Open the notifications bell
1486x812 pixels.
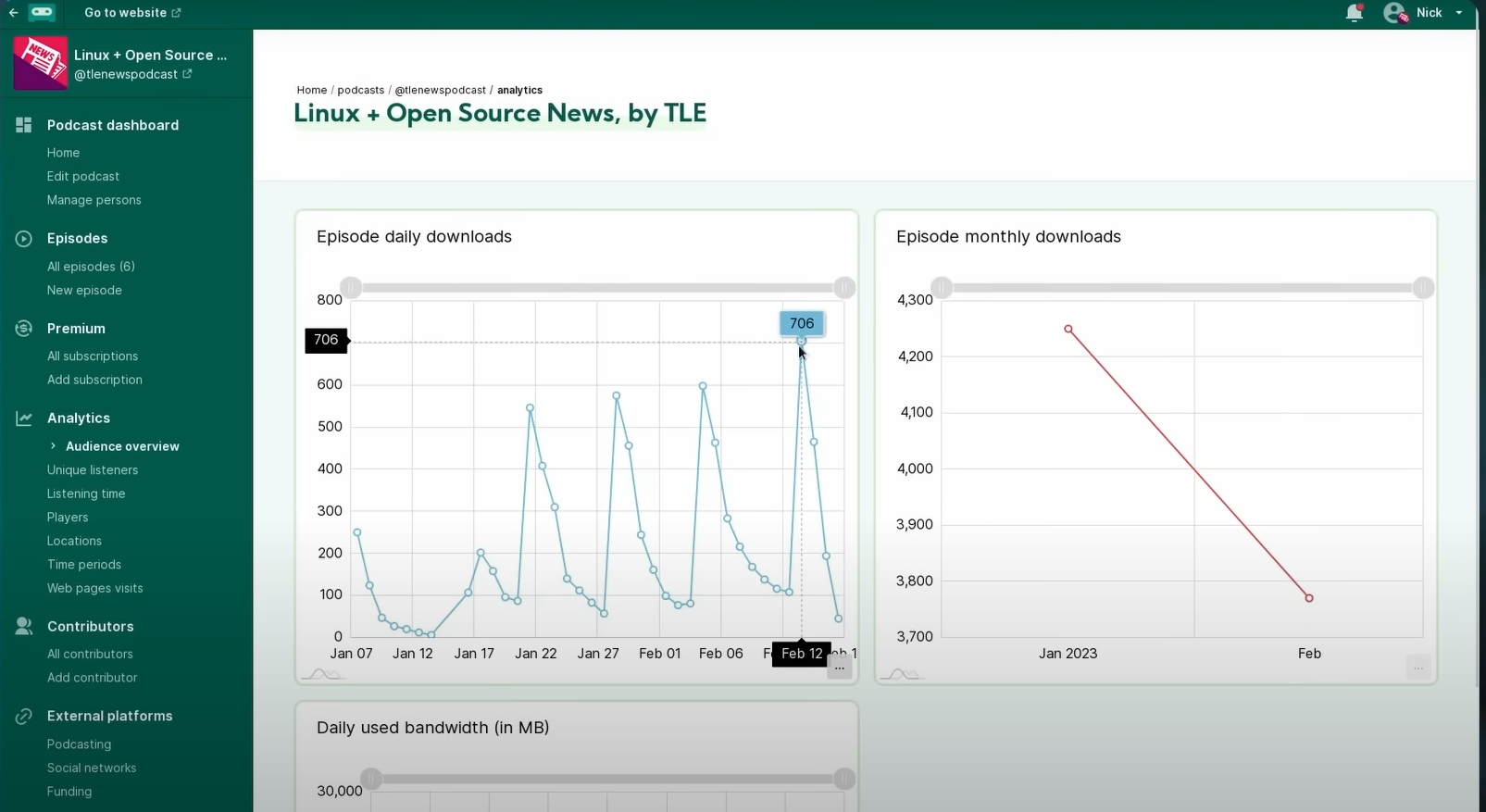coord(1354,13)
